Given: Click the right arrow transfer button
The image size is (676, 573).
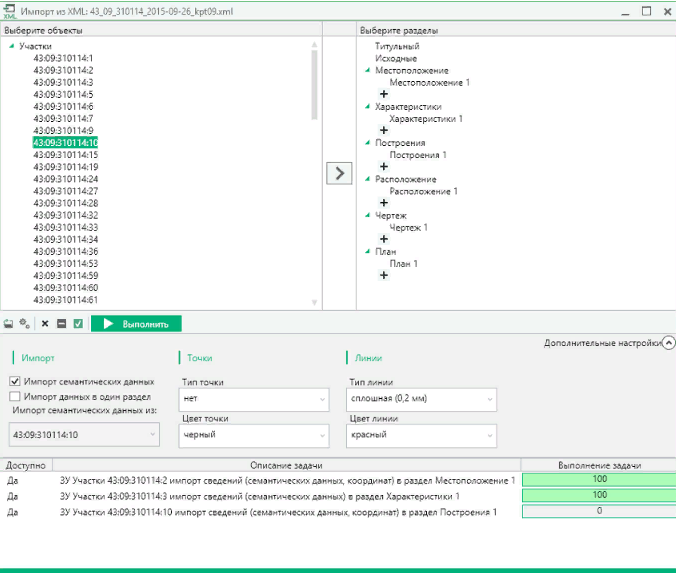Looking at the screenshot, I should (340, 173).
